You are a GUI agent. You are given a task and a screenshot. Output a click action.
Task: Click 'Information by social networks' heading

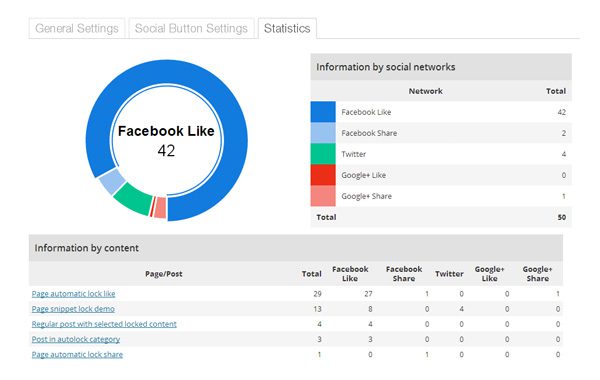[x=386, y=67]
